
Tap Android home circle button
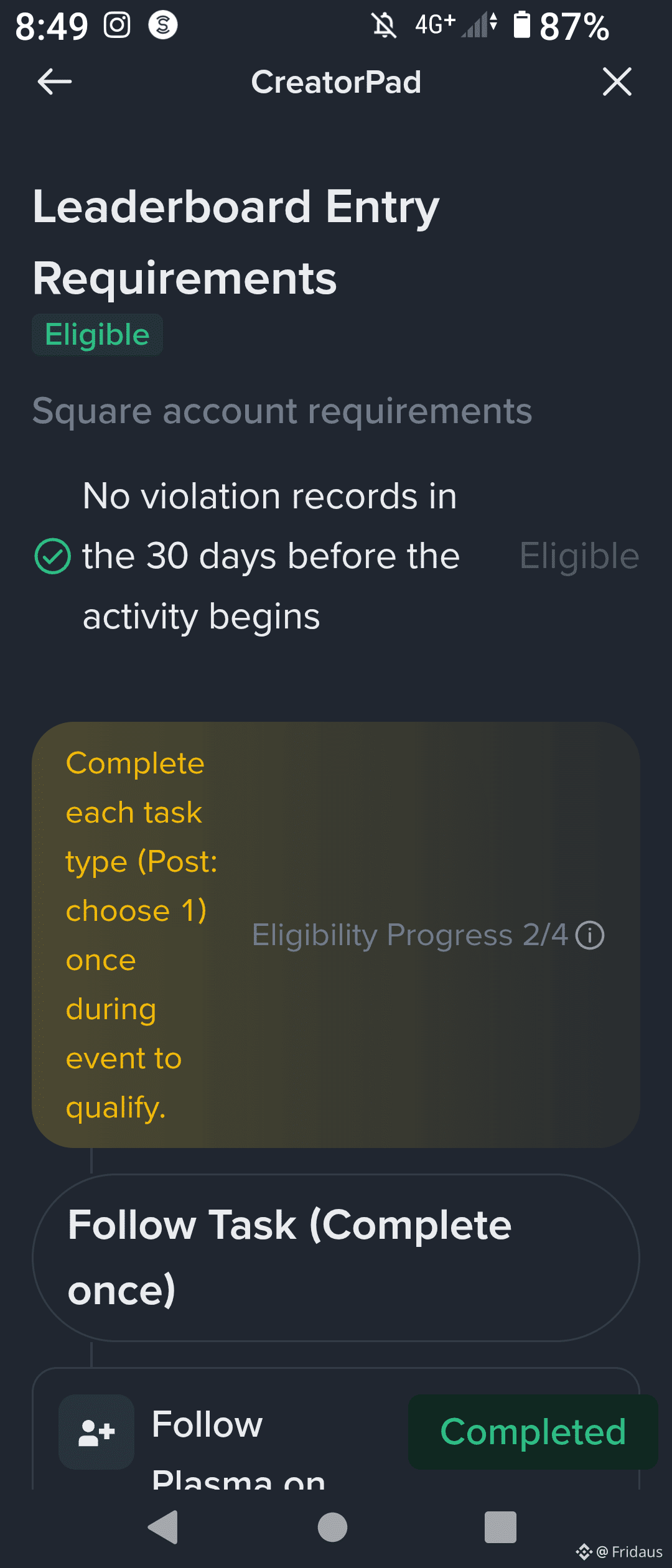tap(332, 1527)
